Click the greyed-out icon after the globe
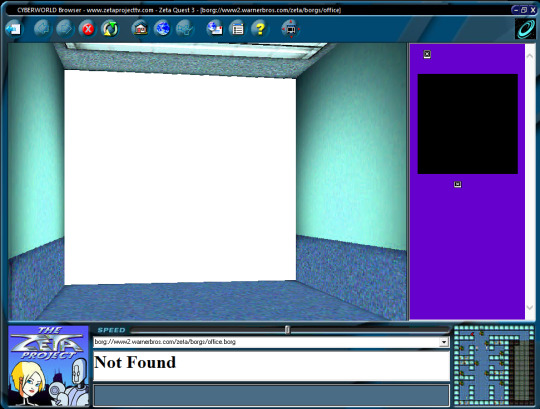 coord(185,29)
